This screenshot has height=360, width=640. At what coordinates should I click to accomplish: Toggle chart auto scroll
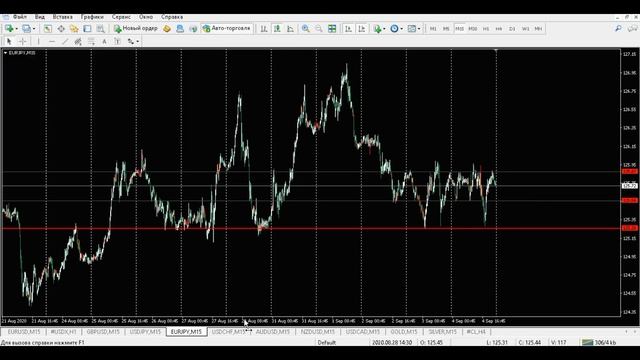point(348,29)
